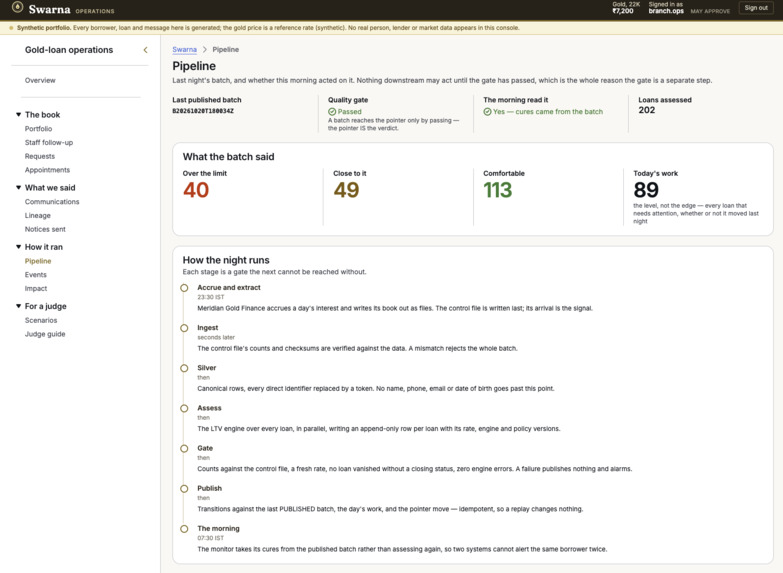The image size is (783, 573).
Task: Click the Pipeline breadcrumb text
Action: pyautogui.click(x=226, y=49)
